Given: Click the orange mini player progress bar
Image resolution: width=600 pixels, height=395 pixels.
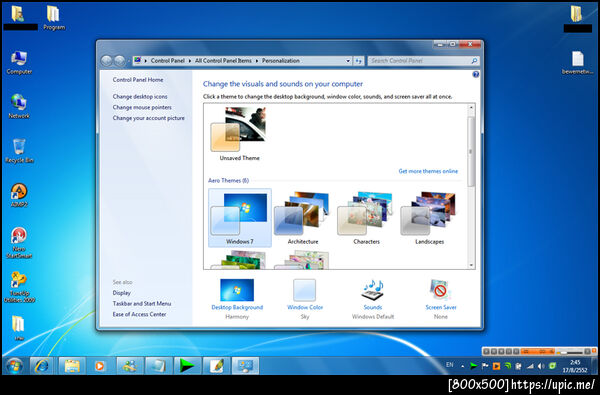Looking at the screenshot, I should pos(537,351).
